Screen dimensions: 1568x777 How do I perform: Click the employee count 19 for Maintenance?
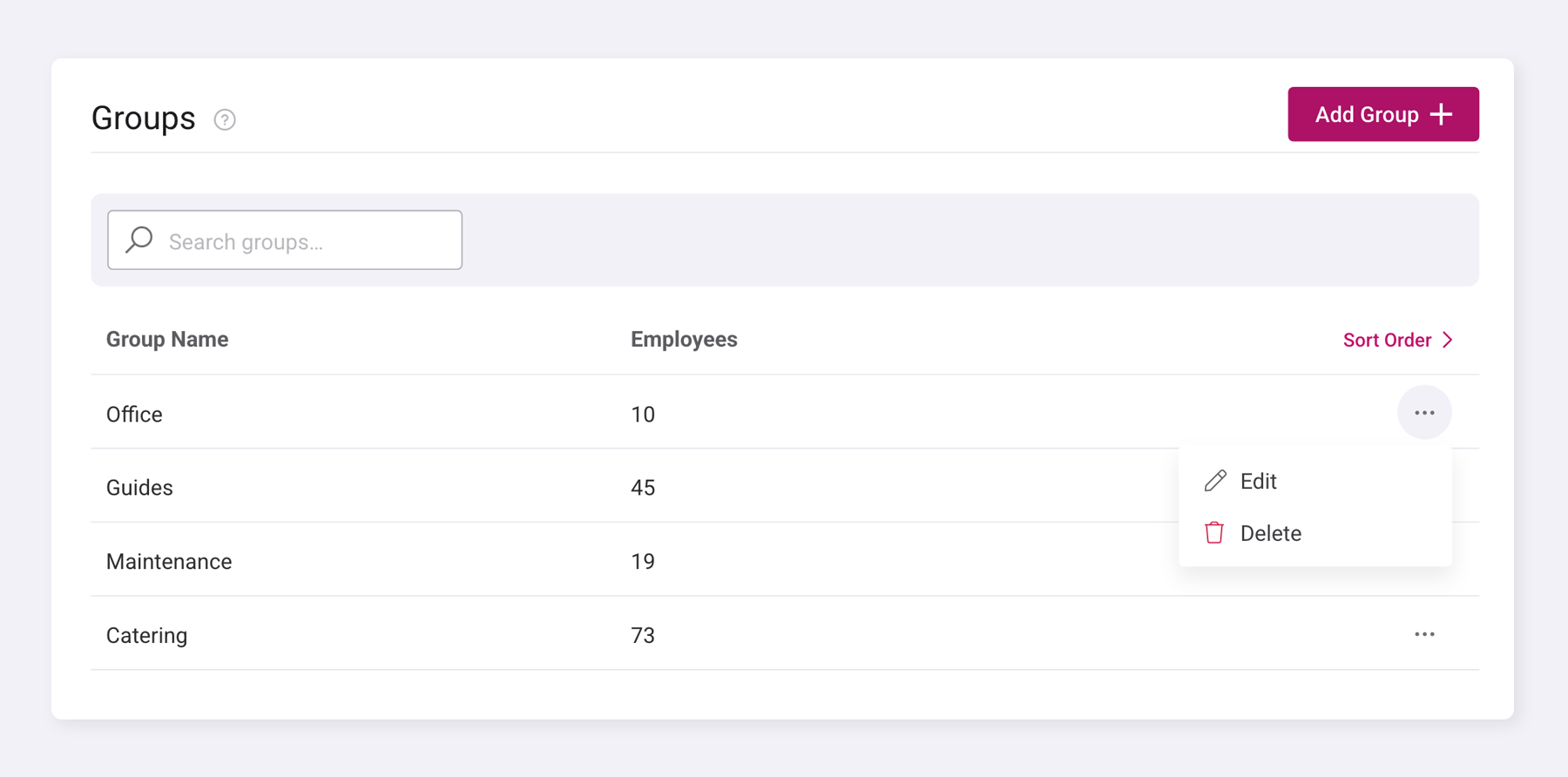(x=643, y=562)
